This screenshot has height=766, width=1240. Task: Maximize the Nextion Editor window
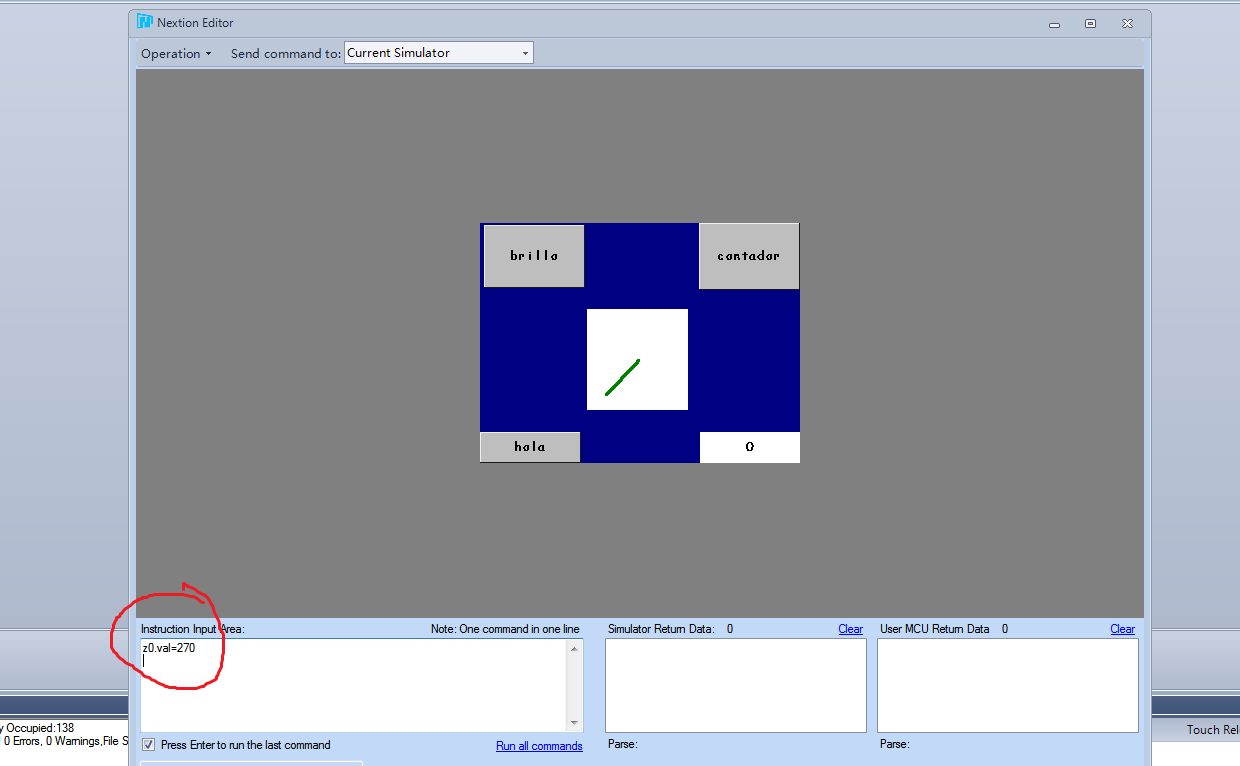[x=1091, y=23]
